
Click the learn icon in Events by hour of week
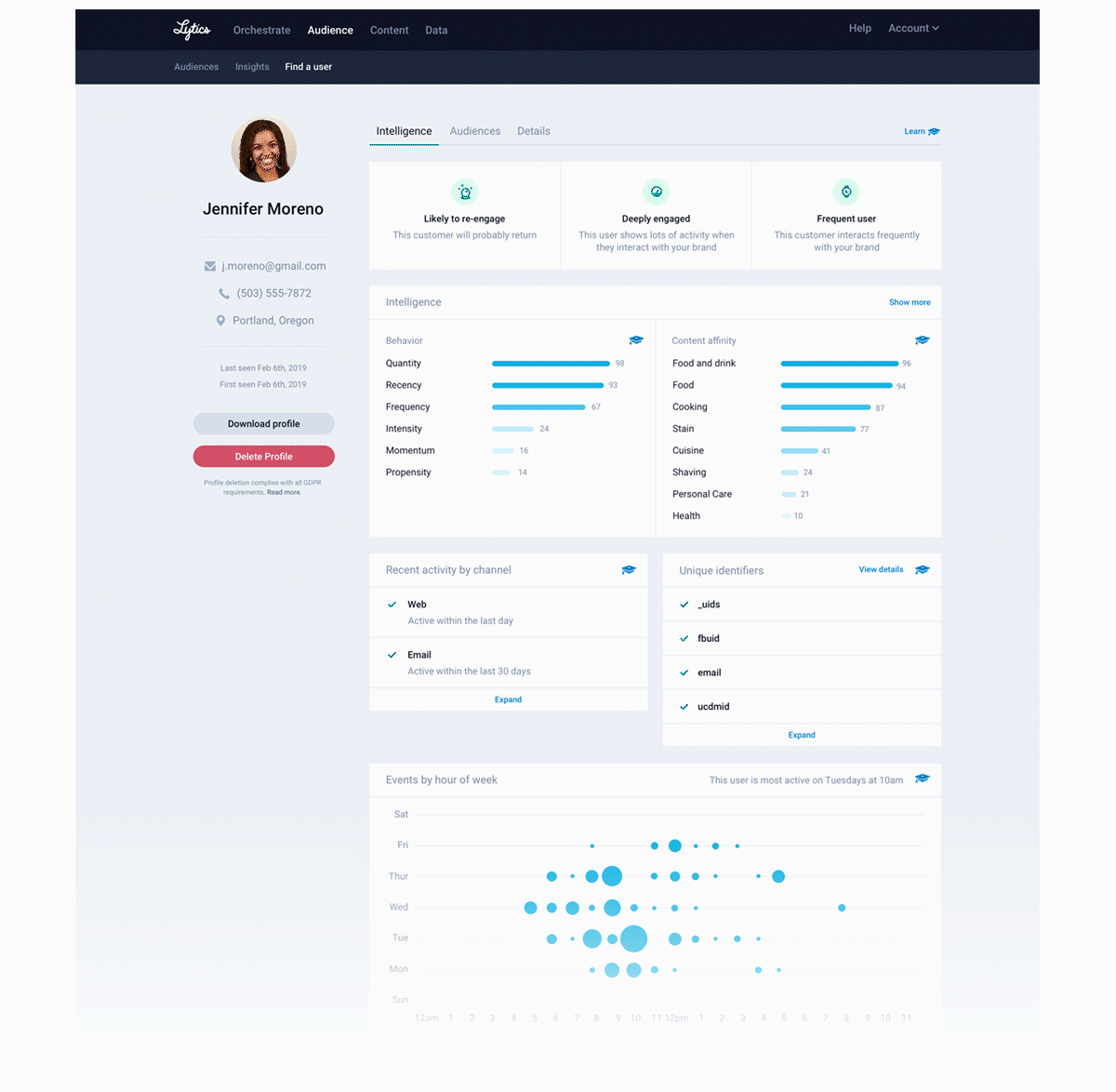click(922, 779)
